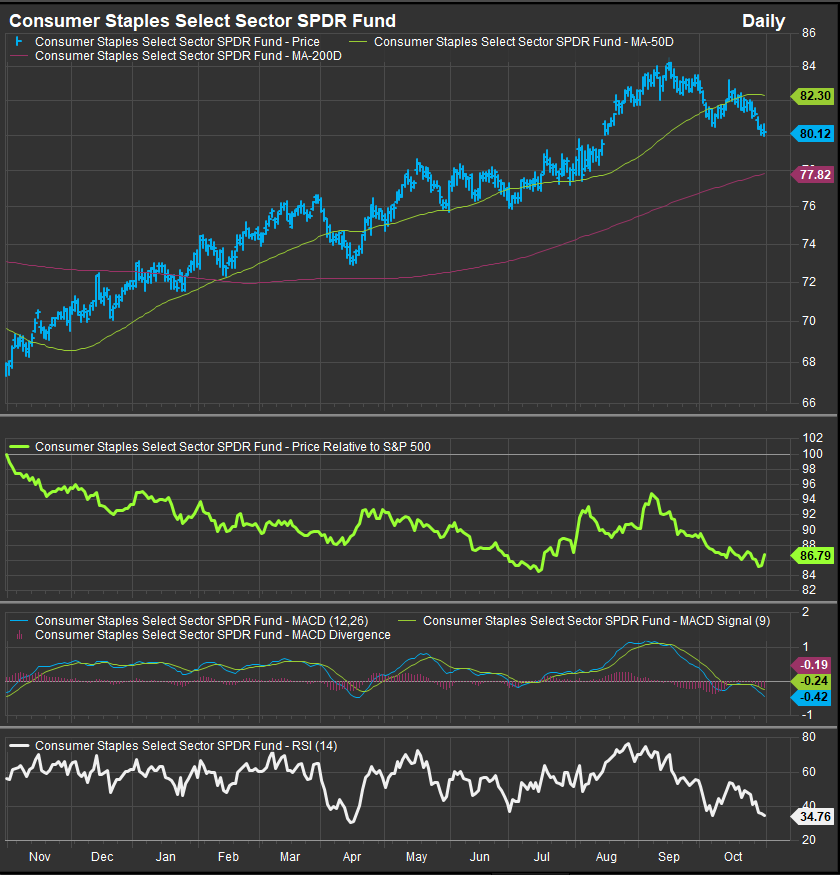The image size is (840, 875).
Task: Click the 72 label on price axis
Action: 809,282
